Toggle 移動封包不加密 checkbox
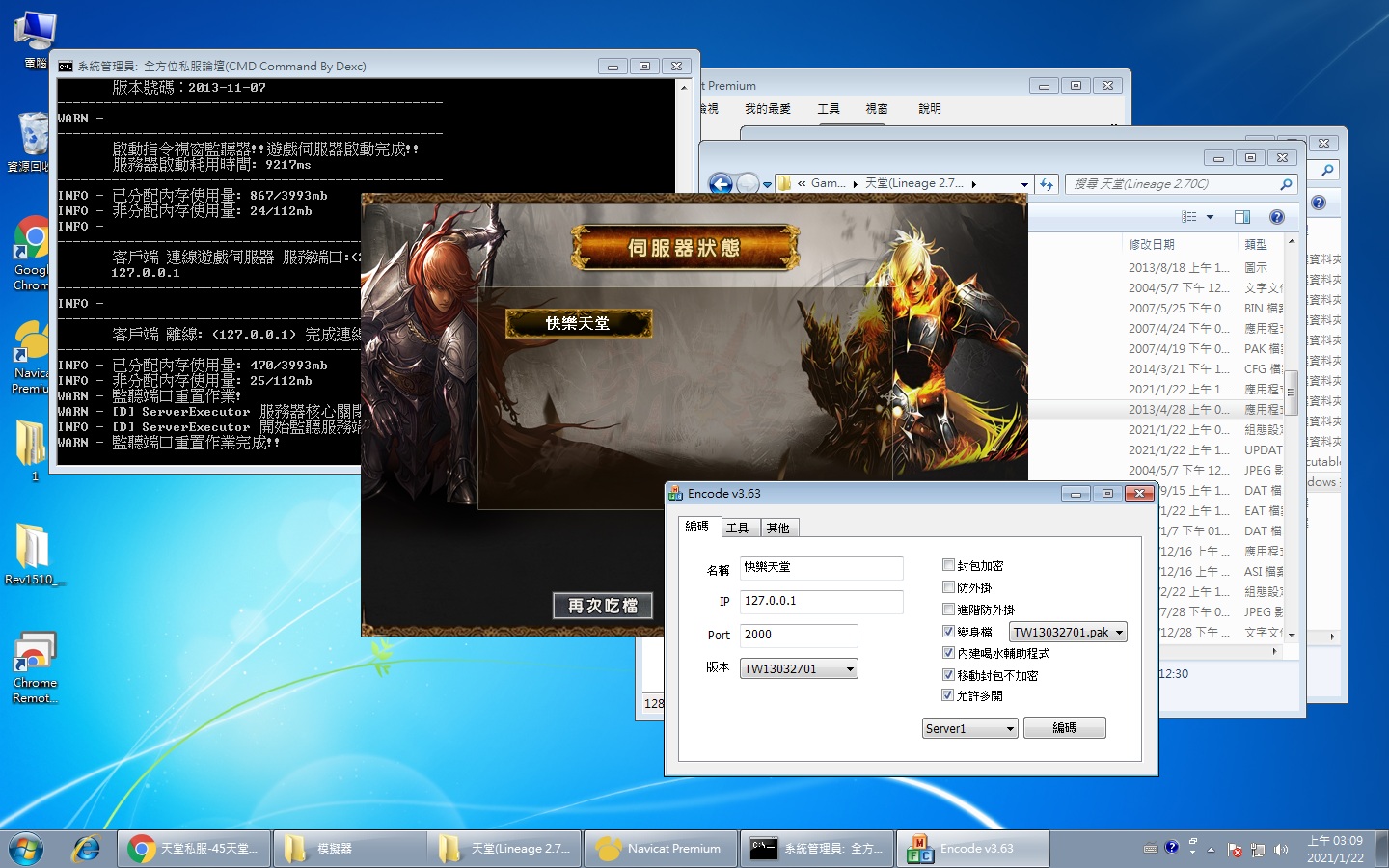 click(948, 674)
